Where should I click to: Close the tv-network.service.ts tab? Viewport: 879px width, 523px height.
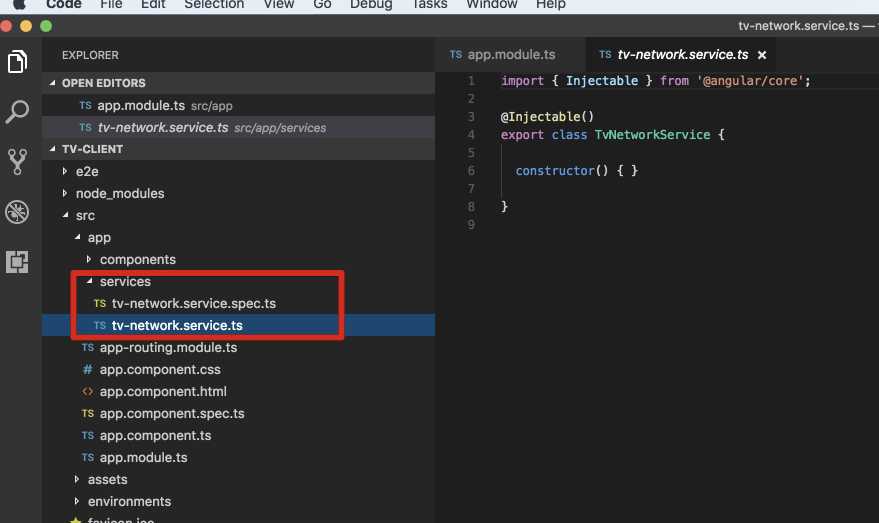point(762,55)
